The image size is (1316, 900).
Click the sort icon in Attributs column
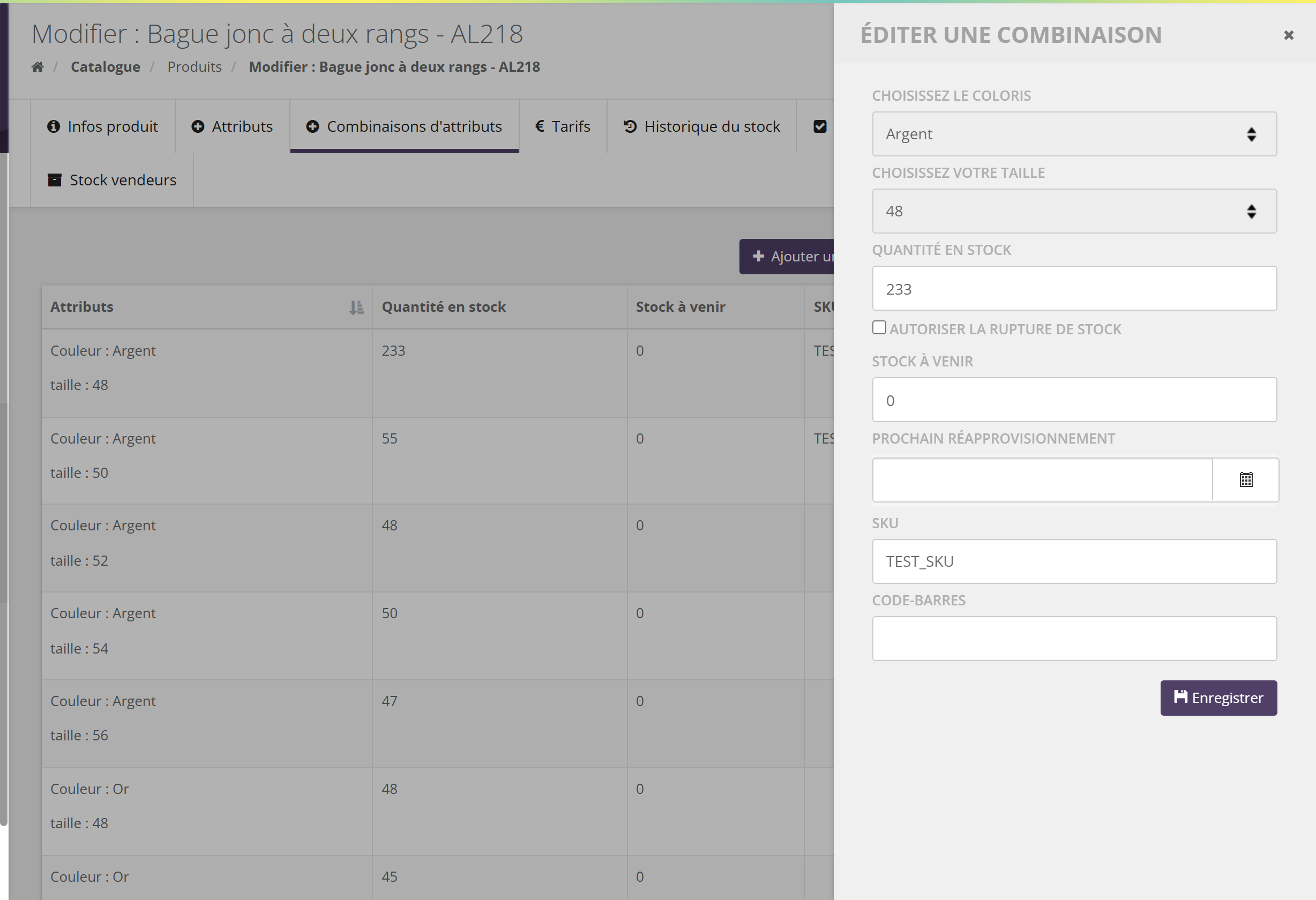[x=356, y=307]
